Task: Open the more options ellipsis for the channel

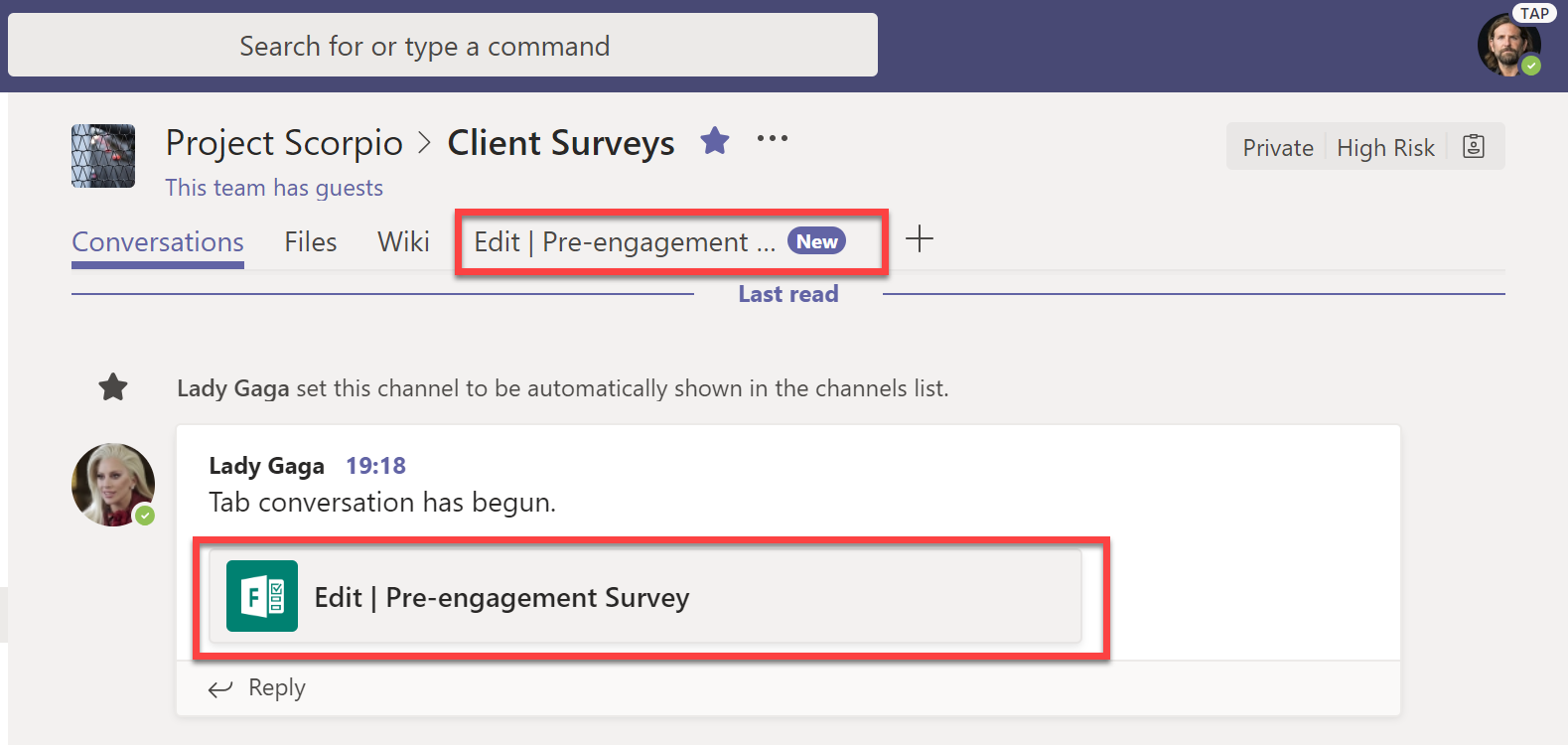Action: [773, 139]
